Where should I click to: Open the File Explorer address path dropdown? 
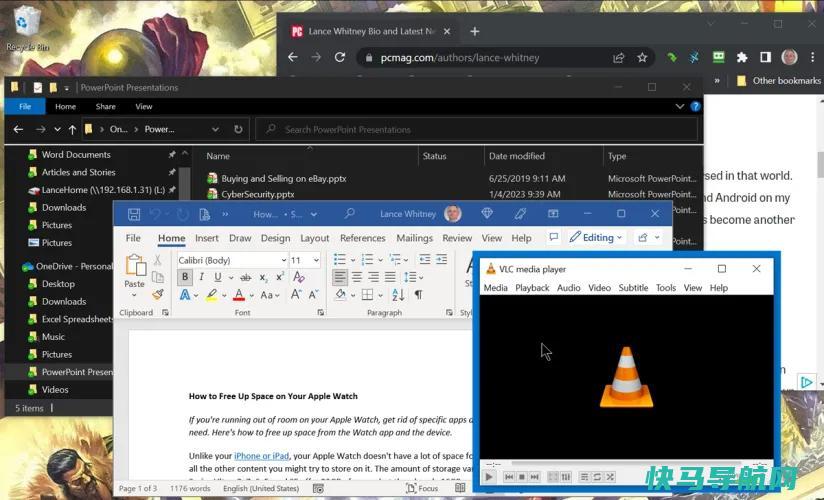coord(215,129)
